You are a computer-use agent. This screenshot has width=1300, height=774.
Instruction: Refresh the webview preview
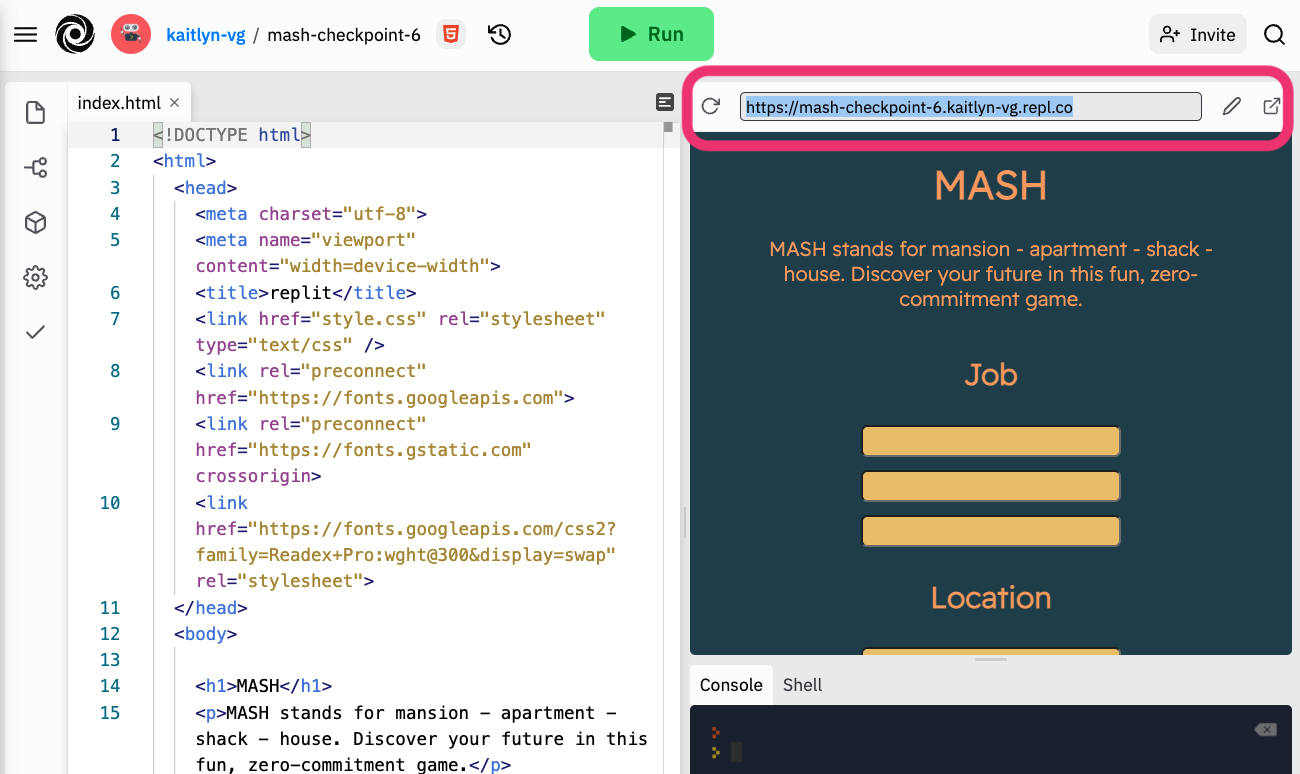click(x=711, y=106)
